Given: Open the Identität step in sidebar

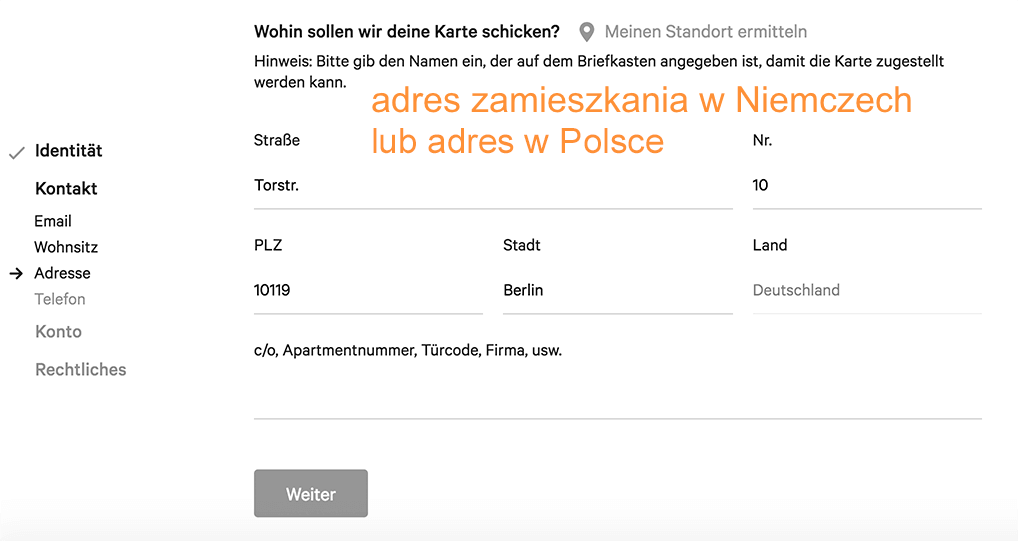Looking at the screenshot, I should click(x=68, y=151).
